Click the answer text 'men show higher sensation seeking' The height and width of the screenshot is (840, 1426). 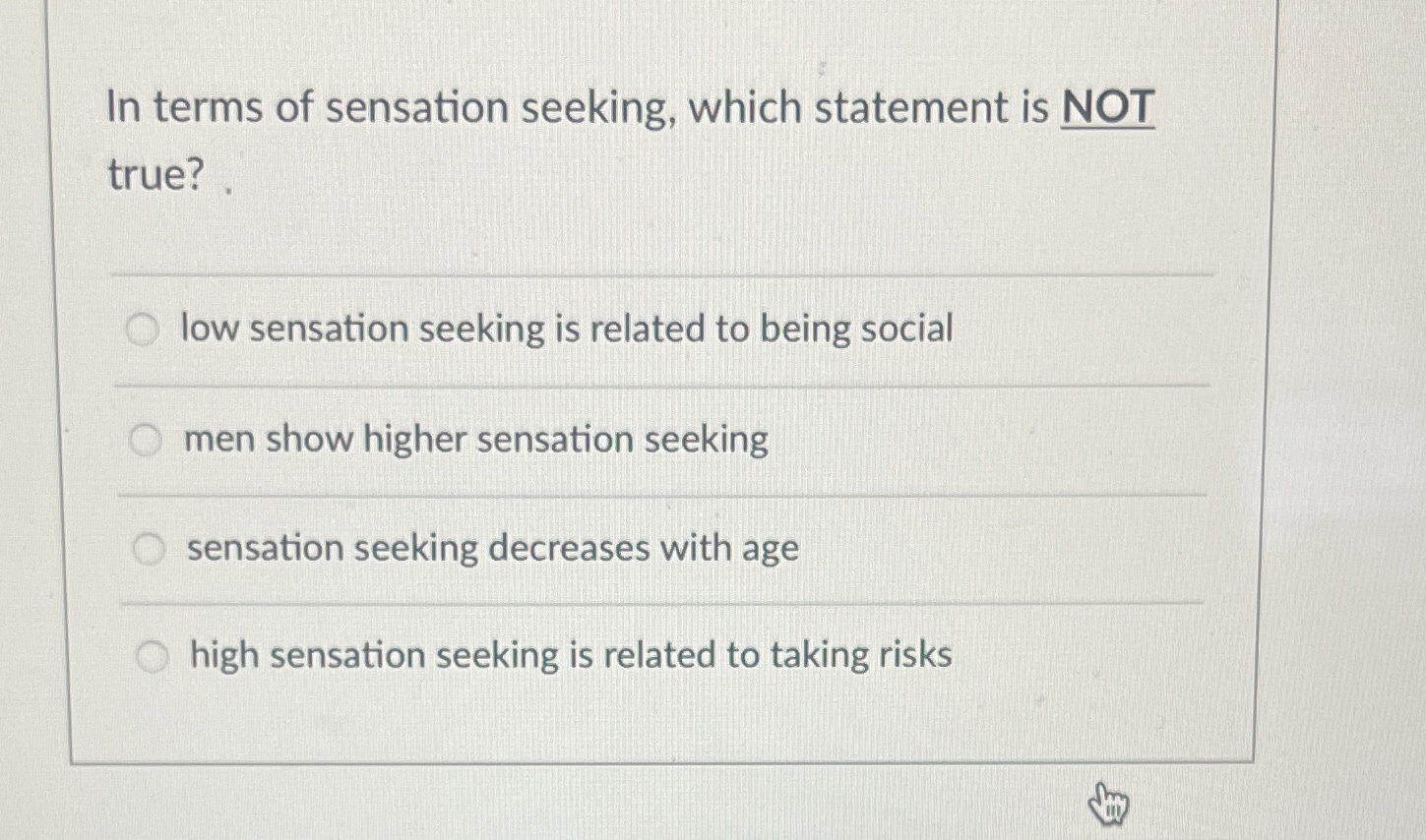[x=475, y=440]
